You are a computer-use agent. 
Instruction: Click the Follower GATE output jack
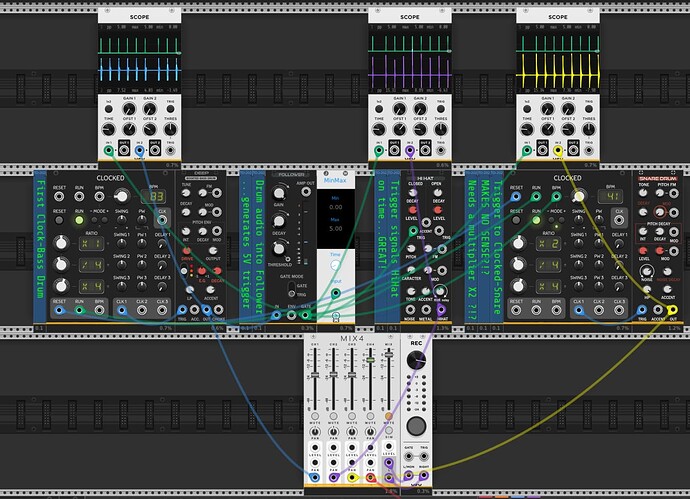point(305,315)
